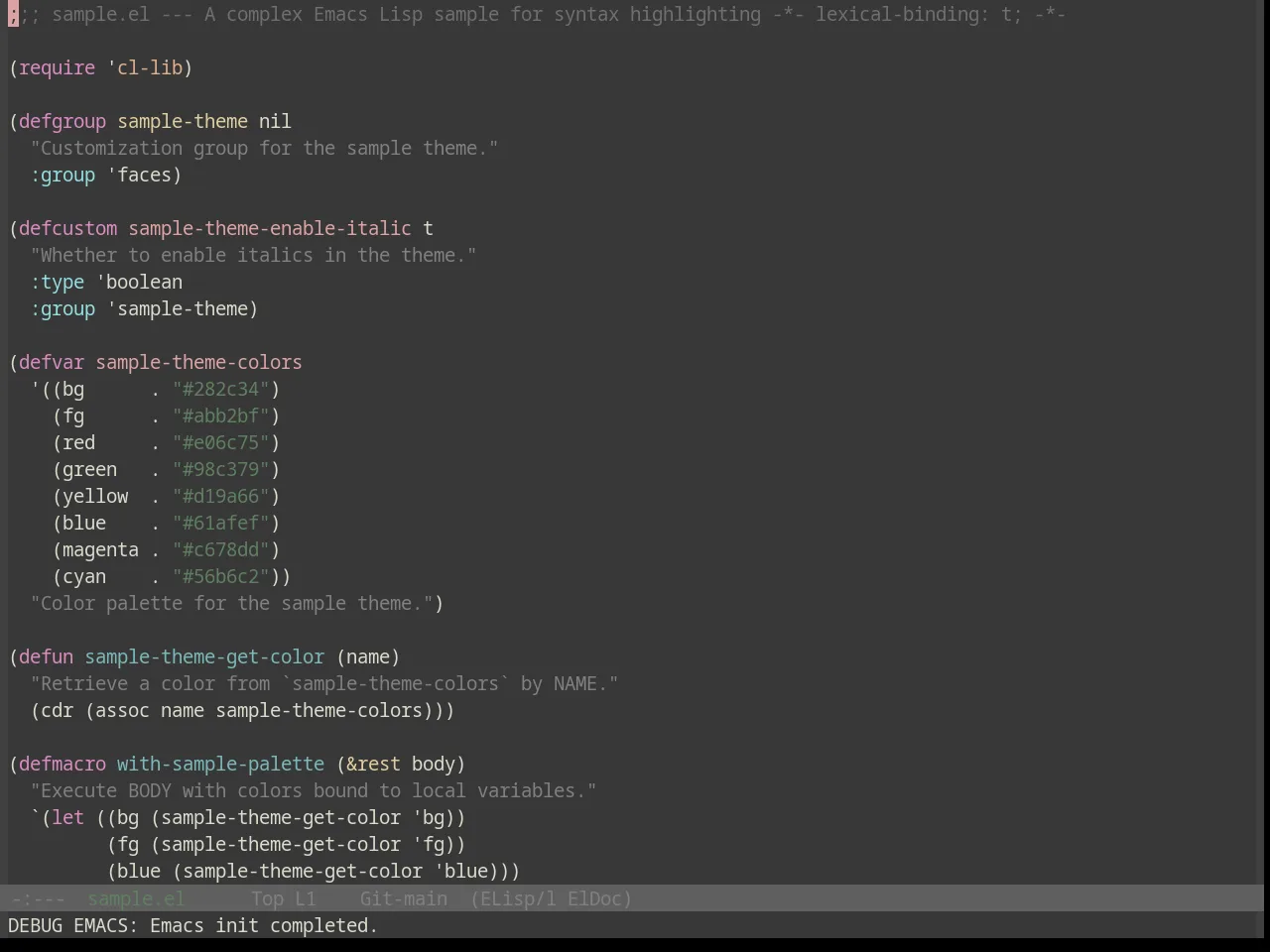Click function name 'sample-theme-get-color' after defun

pos(204,656)
